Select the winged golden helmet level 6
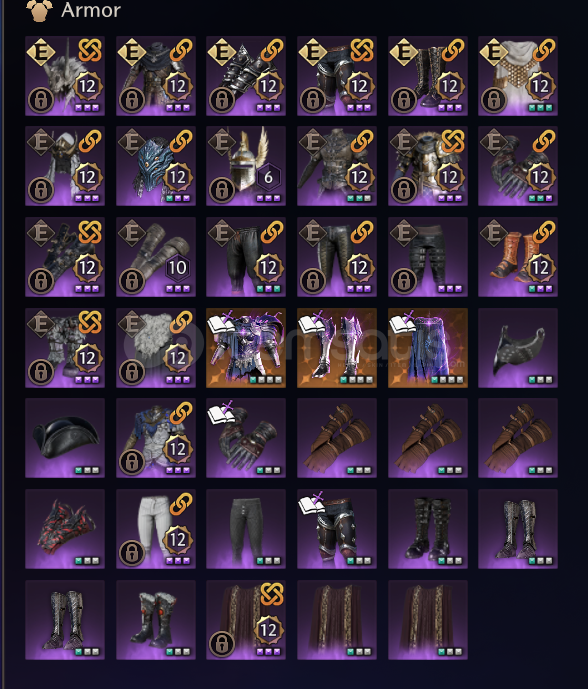Screen dimensions: 588x689 point(246,166)
